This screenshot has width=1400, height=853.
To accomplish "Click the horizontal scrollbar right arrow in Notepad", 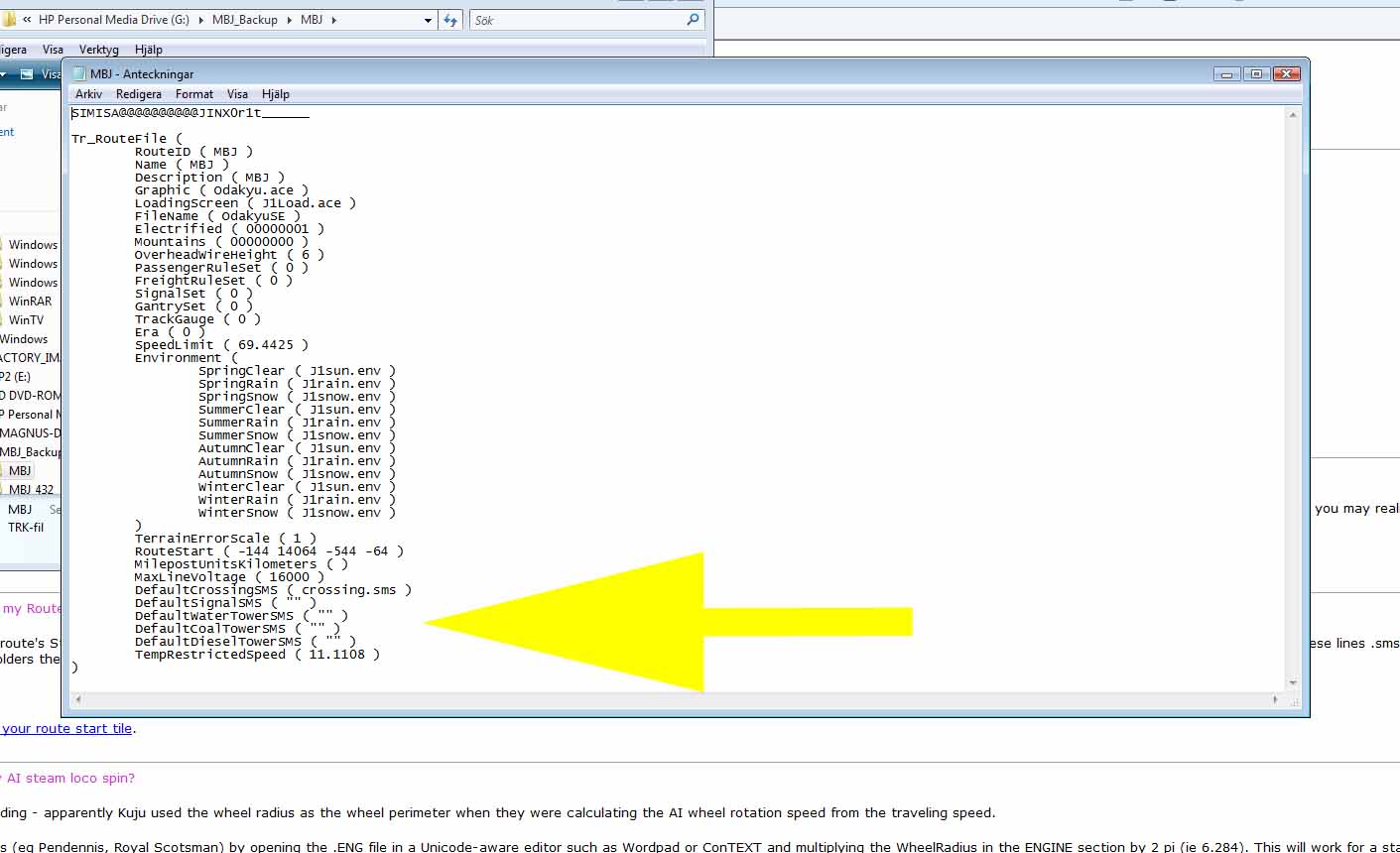I will pyautogui.click(x=1275, y=699).
